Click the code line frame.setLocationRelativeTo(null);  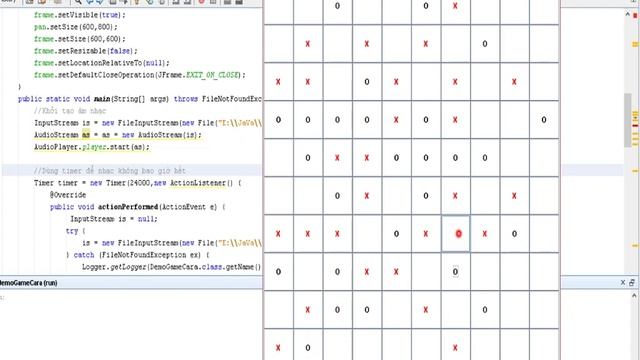(x=102, y=63)
